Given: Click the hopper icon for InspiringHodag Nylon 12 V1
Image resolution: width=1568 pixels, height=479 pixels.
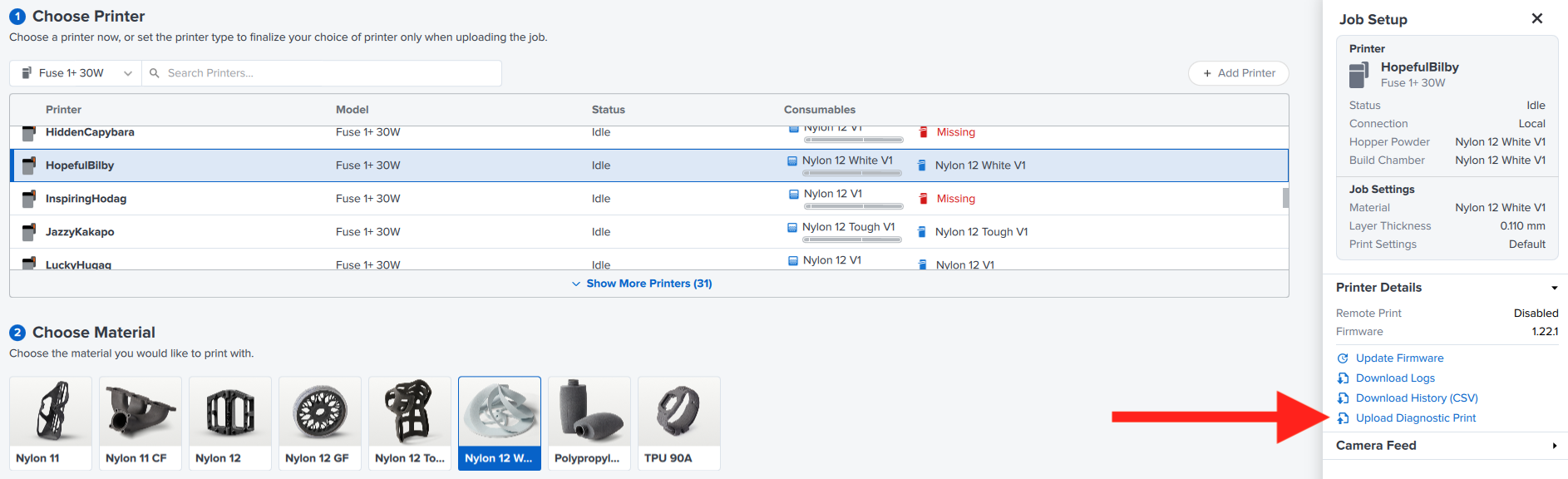Looking at the screenshot, I should (x=794, y=194).
